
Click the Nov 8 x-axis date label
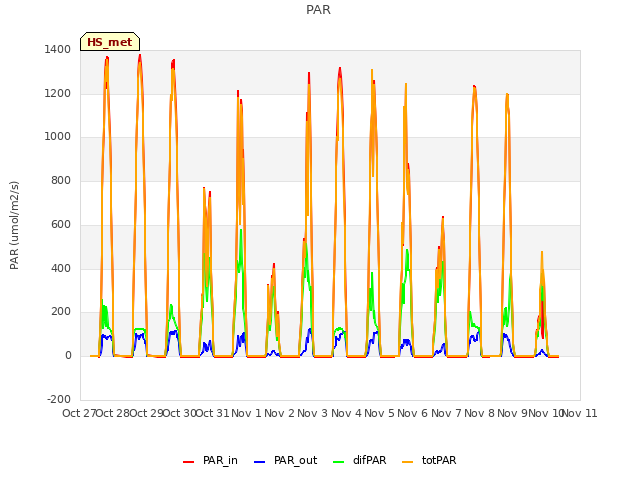480,413
